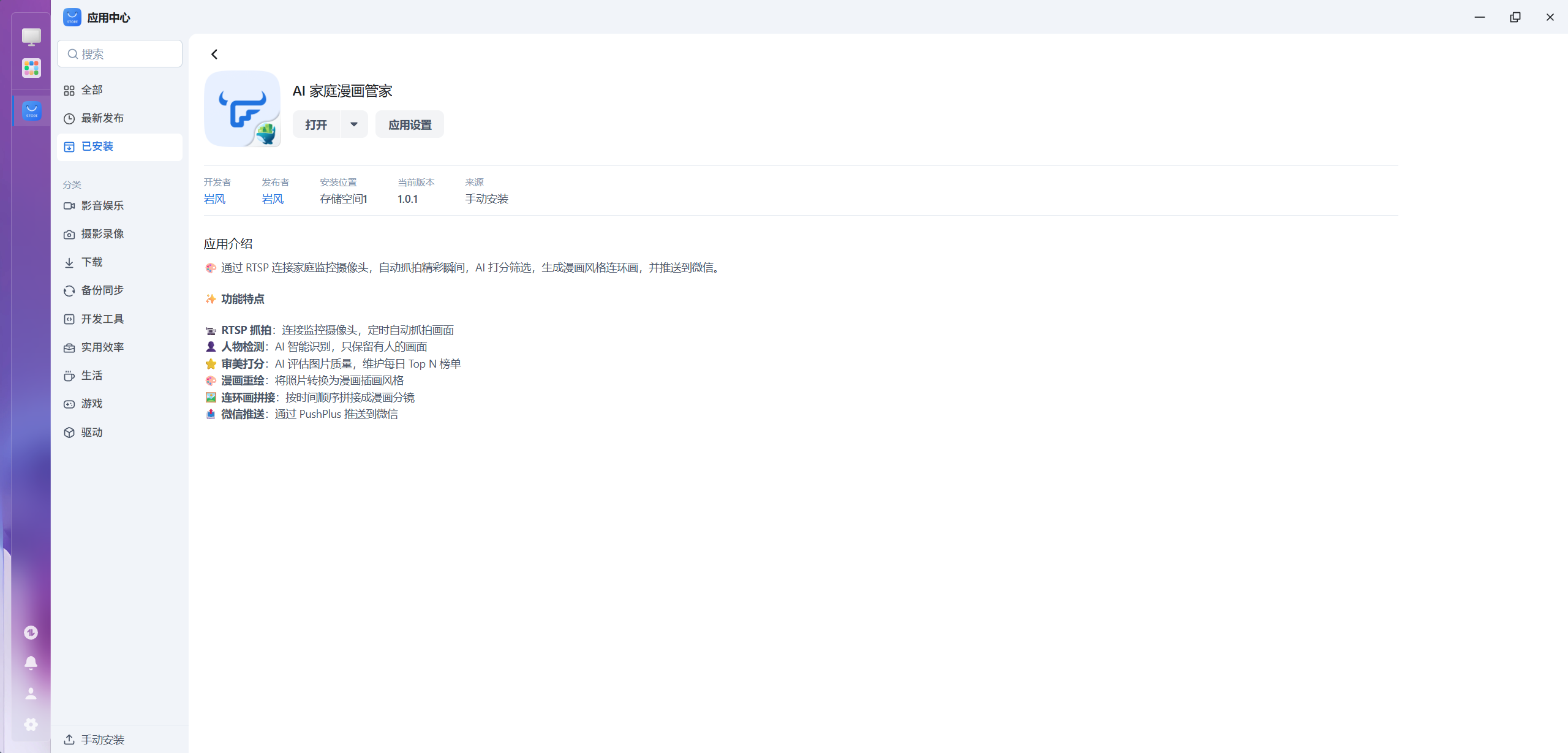Screen dimensions: 1568x753
Task: Browse the 开发工具 category
Action: pos(102,319)
